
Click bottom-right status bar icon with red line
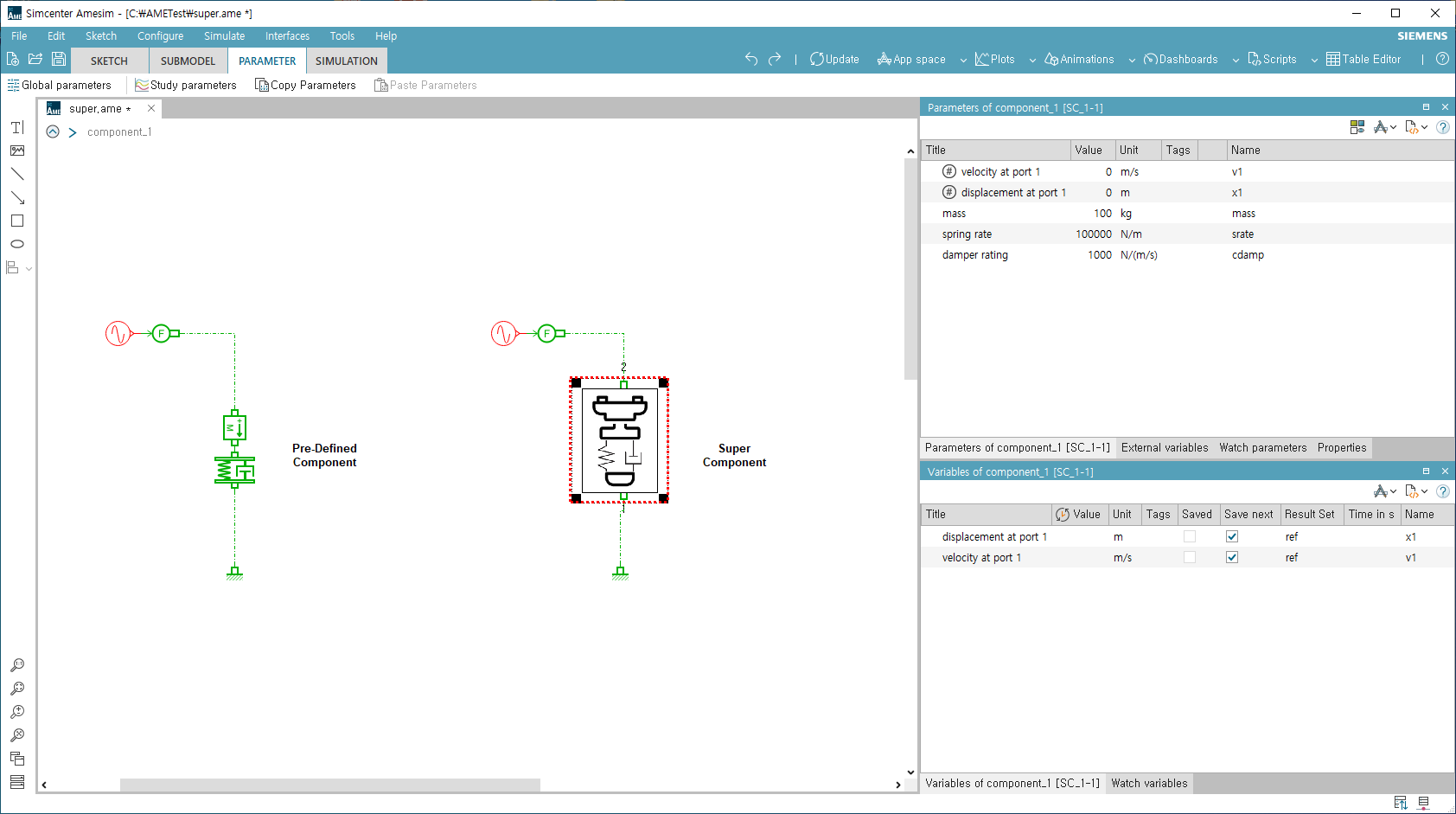point(1424,803)
